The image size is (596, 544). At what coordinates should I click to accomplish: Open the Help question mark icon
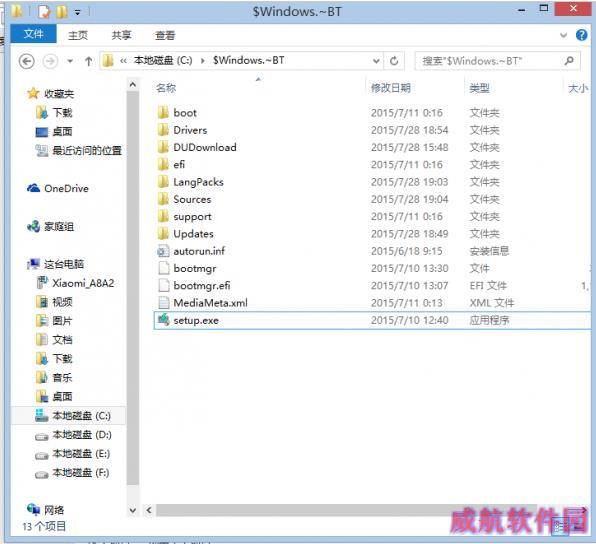pos(582,35)
